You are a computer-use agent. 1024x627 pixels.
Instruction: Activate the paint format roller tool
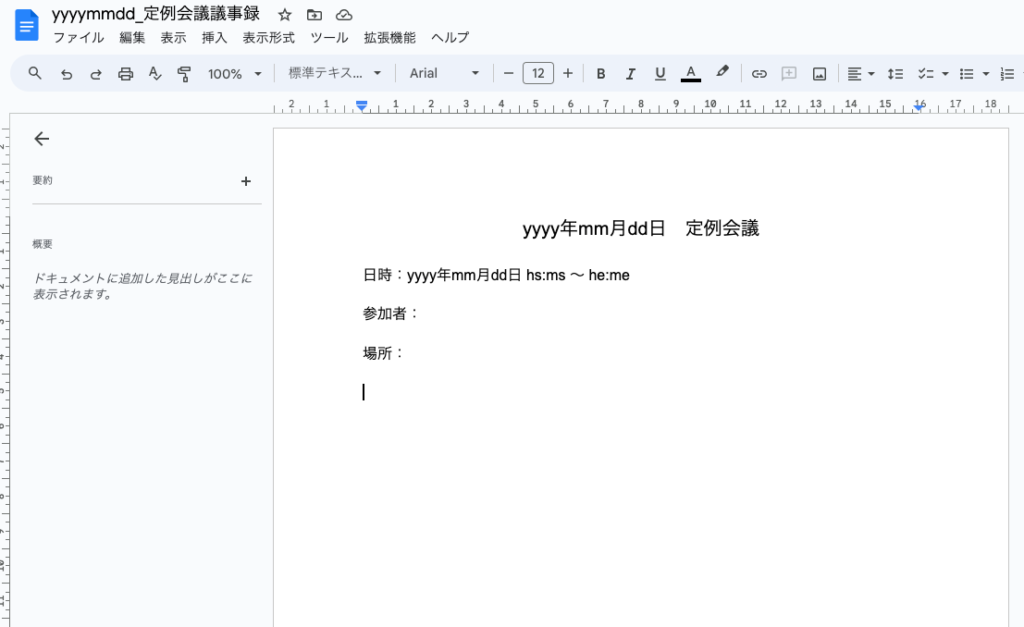tap(184, 74)
